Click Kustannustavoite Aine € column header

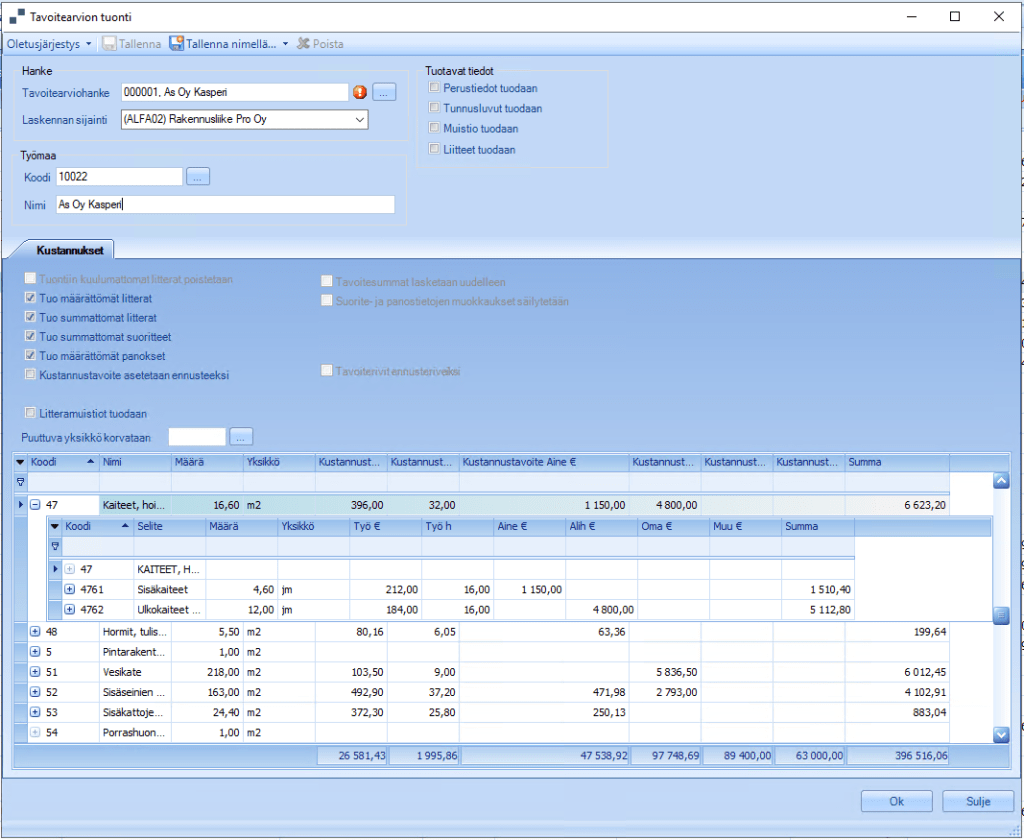(x=544, y=462)
